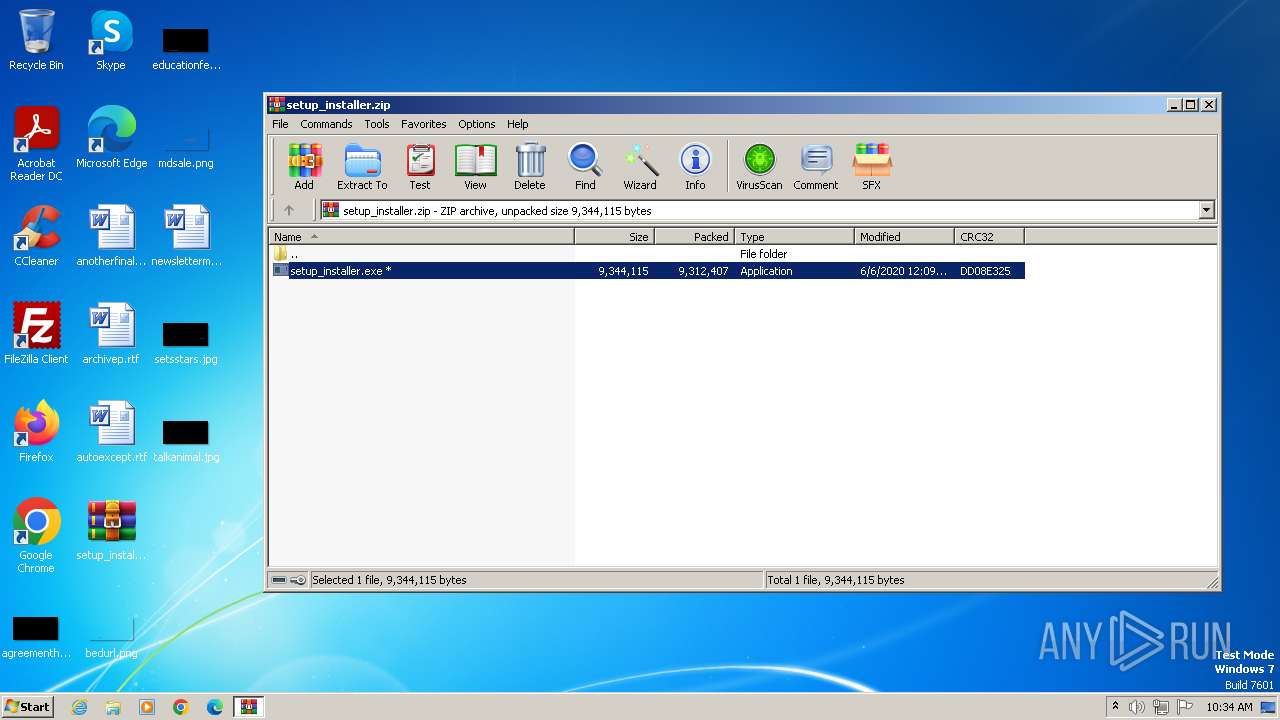
Task: Open the taskbar file explorer folder icon
Action: [113, 707]
